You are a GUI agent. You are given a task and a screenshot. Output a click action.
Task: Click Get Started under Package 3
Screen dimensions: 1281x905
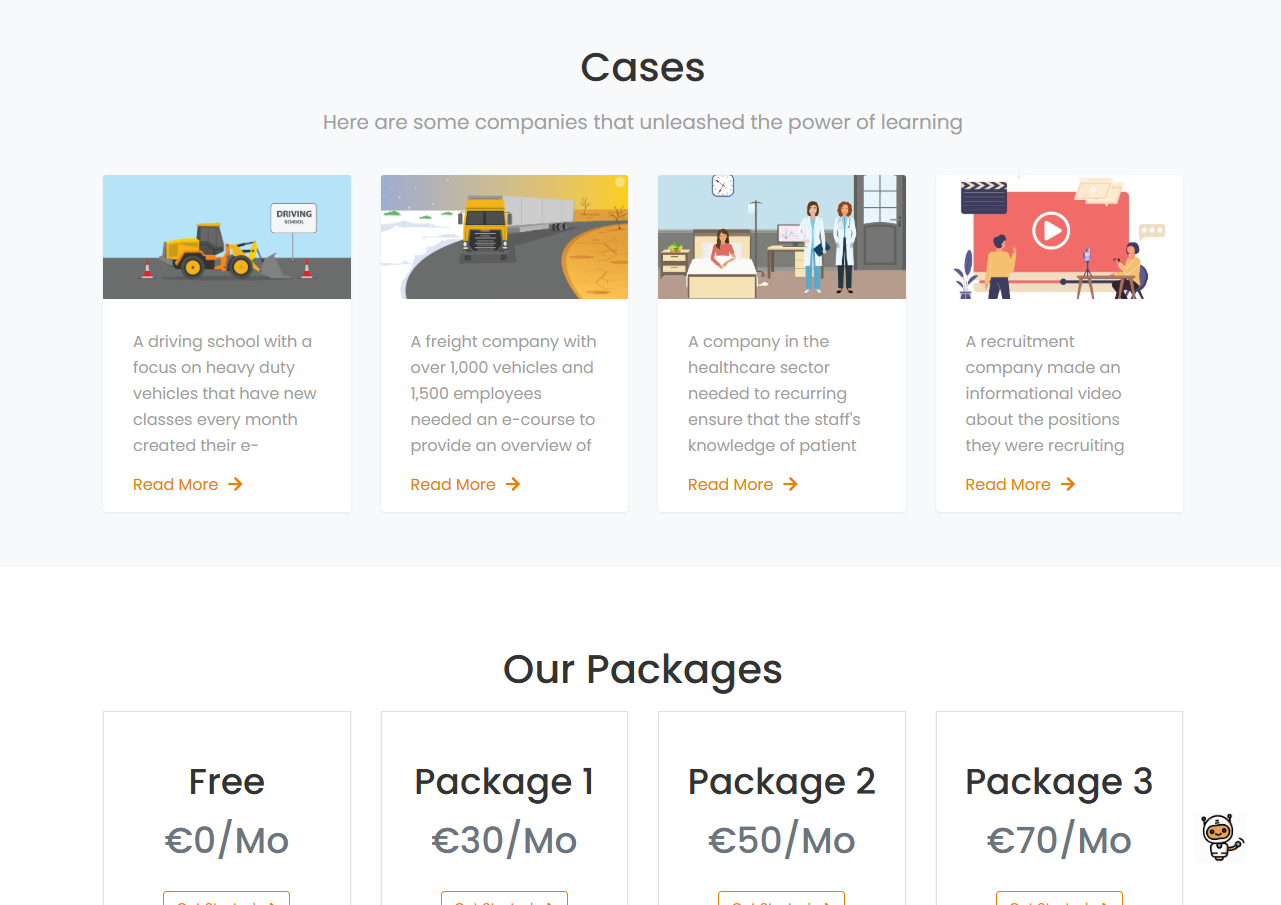click(1059, 899)
